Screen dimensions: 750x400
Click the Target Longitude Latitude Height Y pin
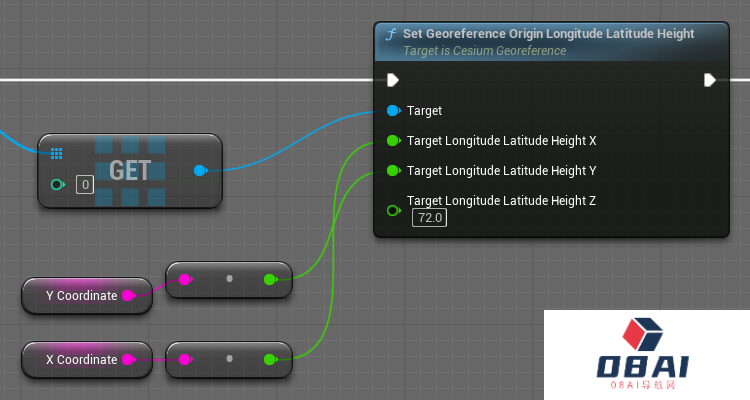pyautogui.click(x=393, y=171)
